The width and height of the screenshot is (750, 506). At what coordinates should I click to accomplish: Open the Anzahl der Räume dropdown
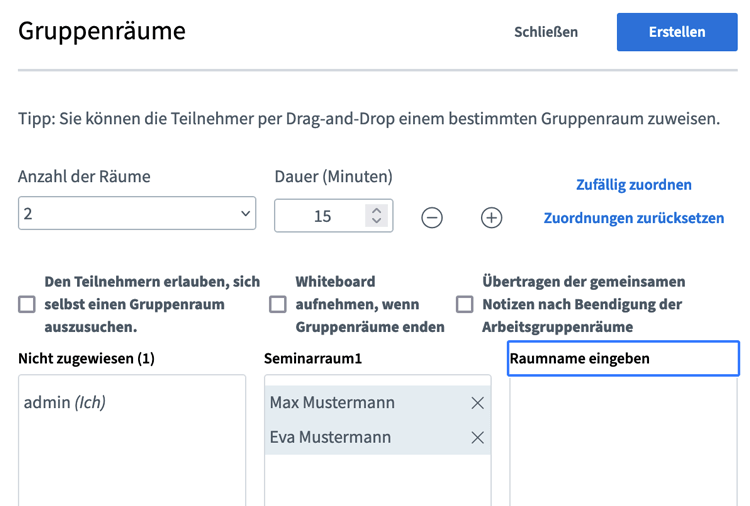click(137, 213)
